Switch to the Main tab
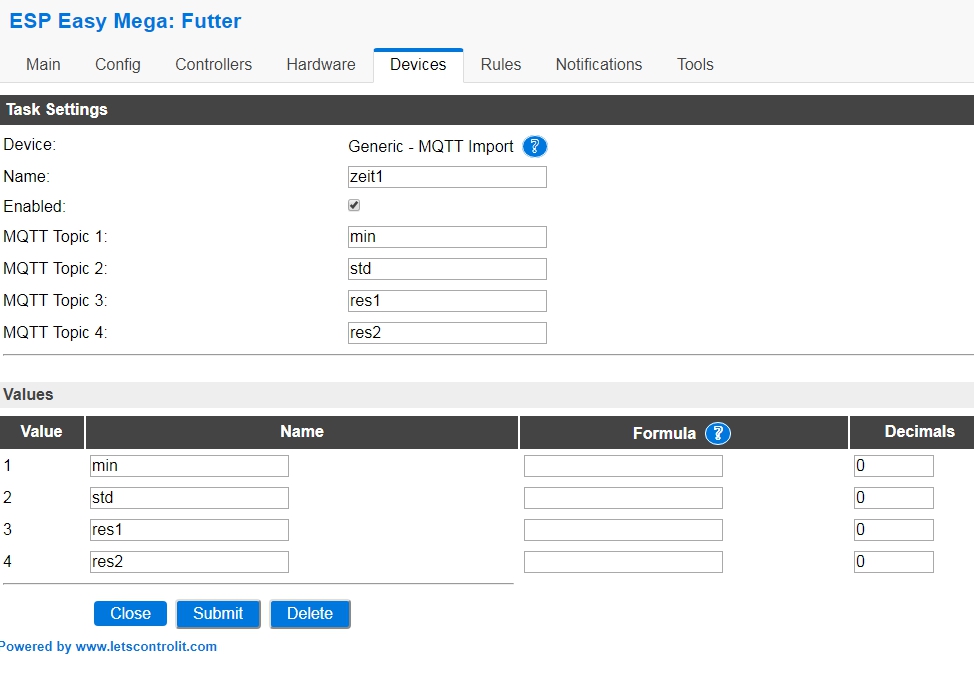 43,65
